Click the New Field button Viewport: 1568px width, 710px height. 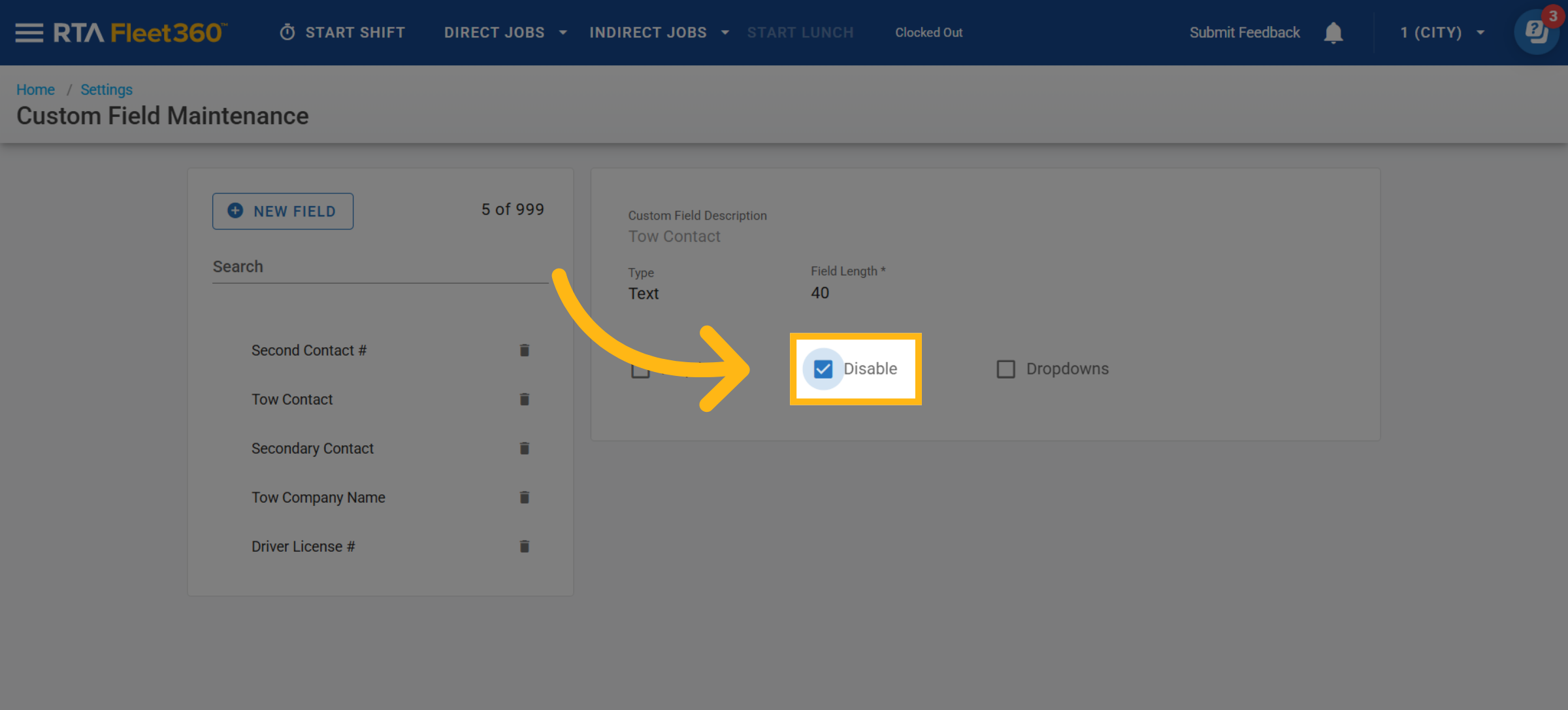[283, 211]
